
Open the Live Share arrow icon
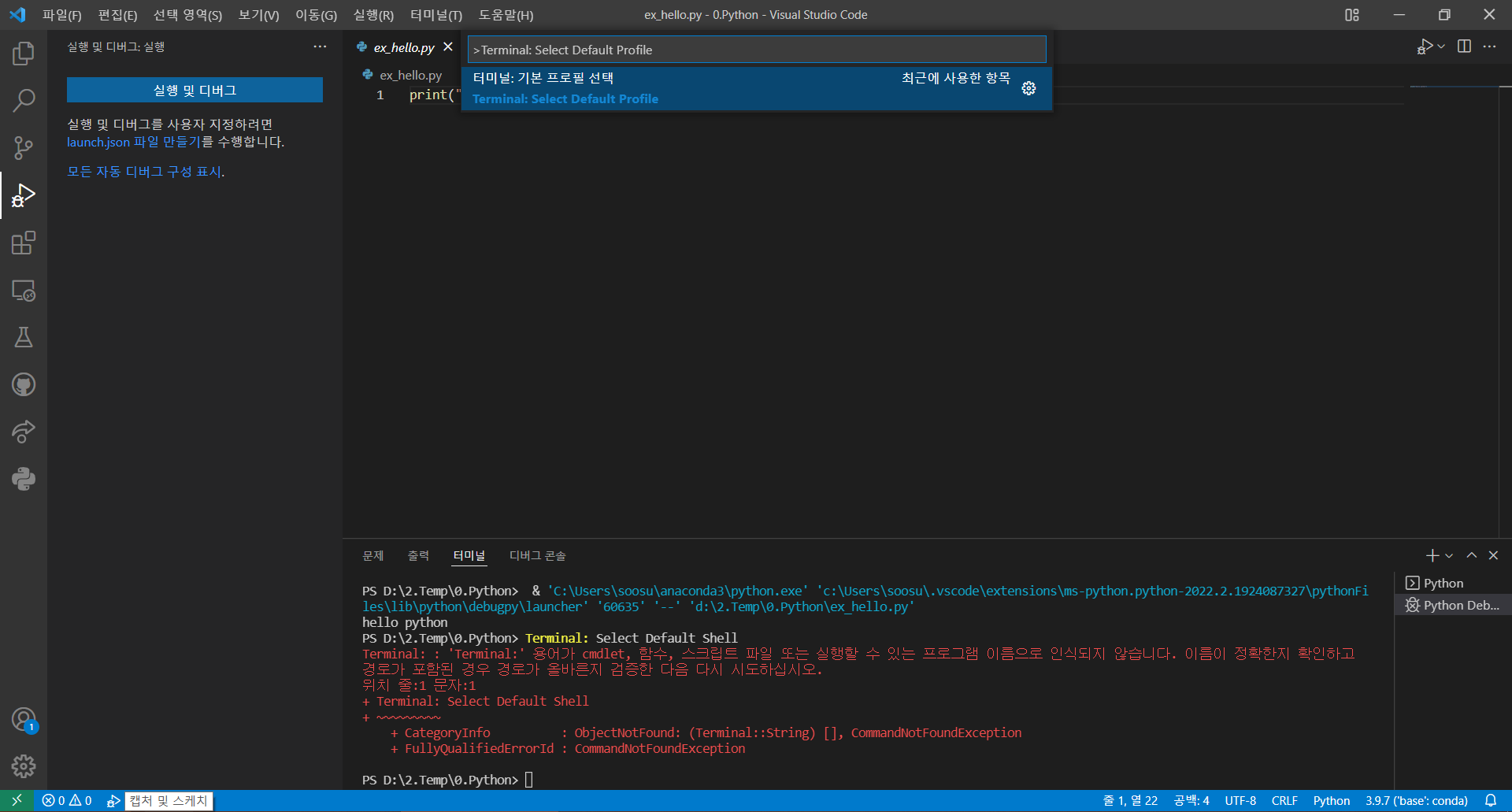(x=24, y=432)
